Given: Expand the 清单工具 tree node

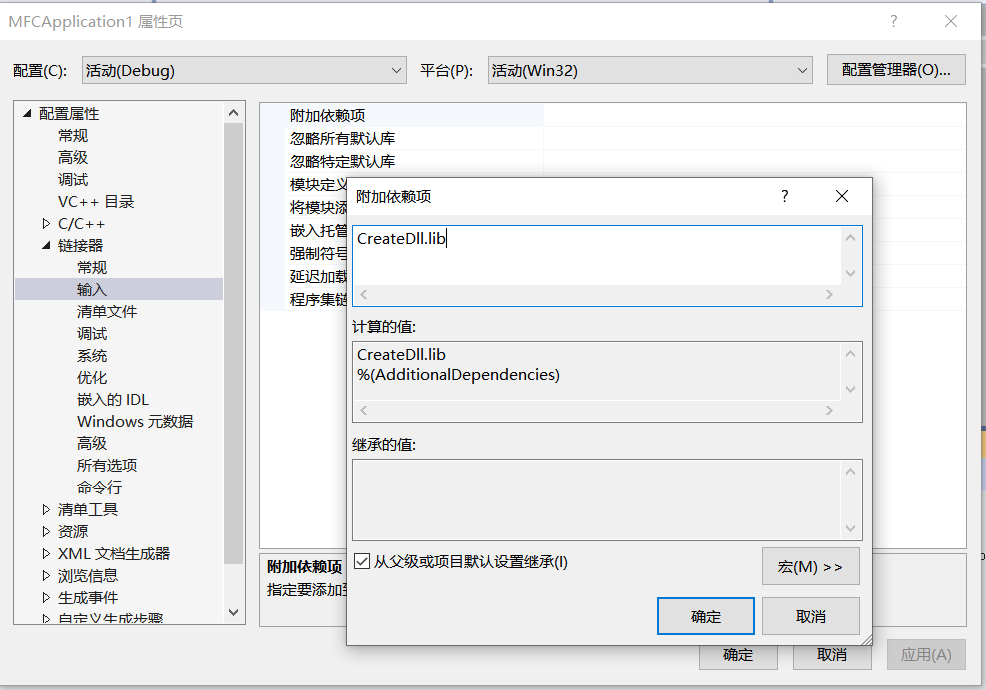Looking at the screenshot, I should [x=46, y=509].
